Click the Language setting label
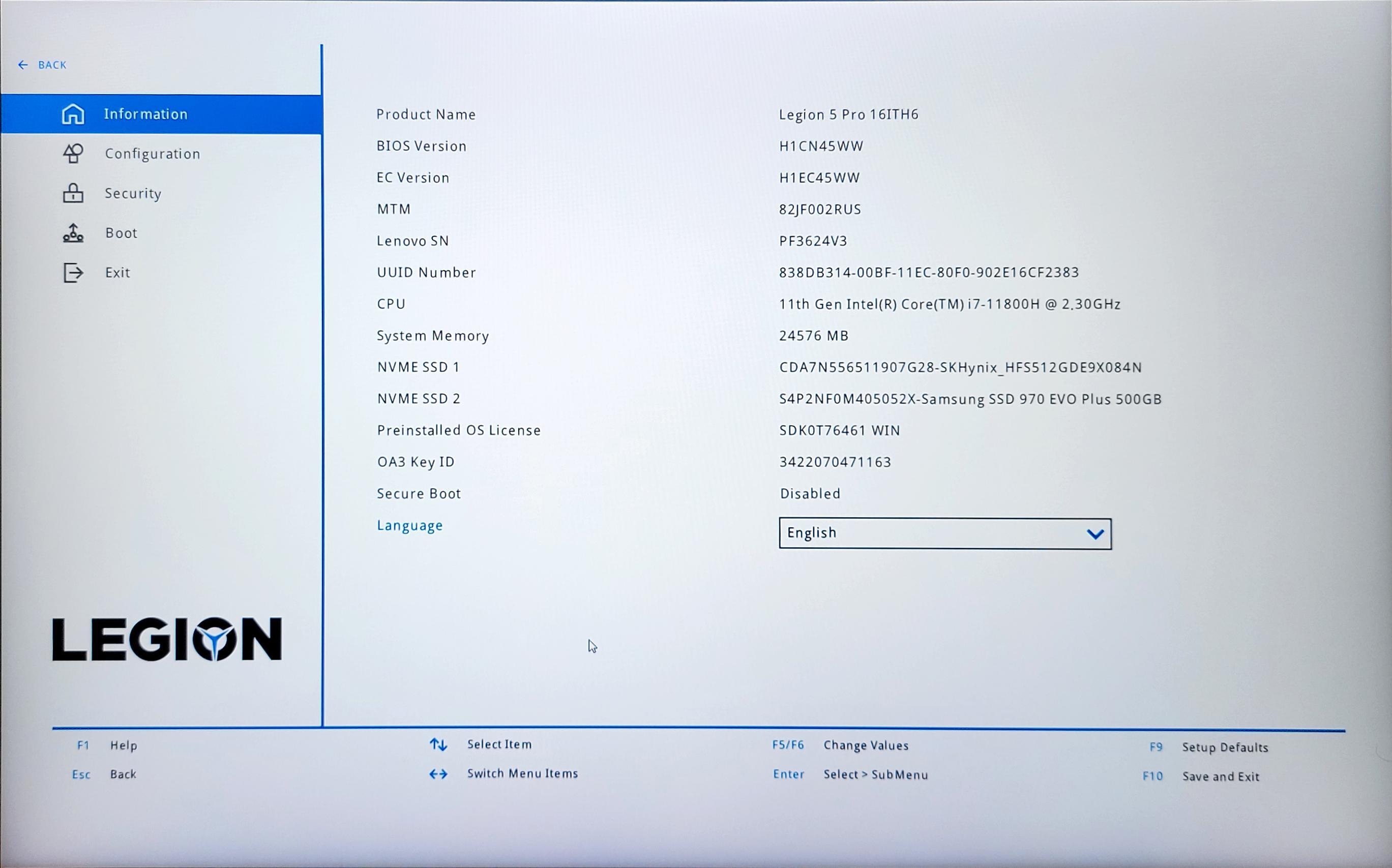The width and height of the screenshot is (1392, 868). coord(410,526)
